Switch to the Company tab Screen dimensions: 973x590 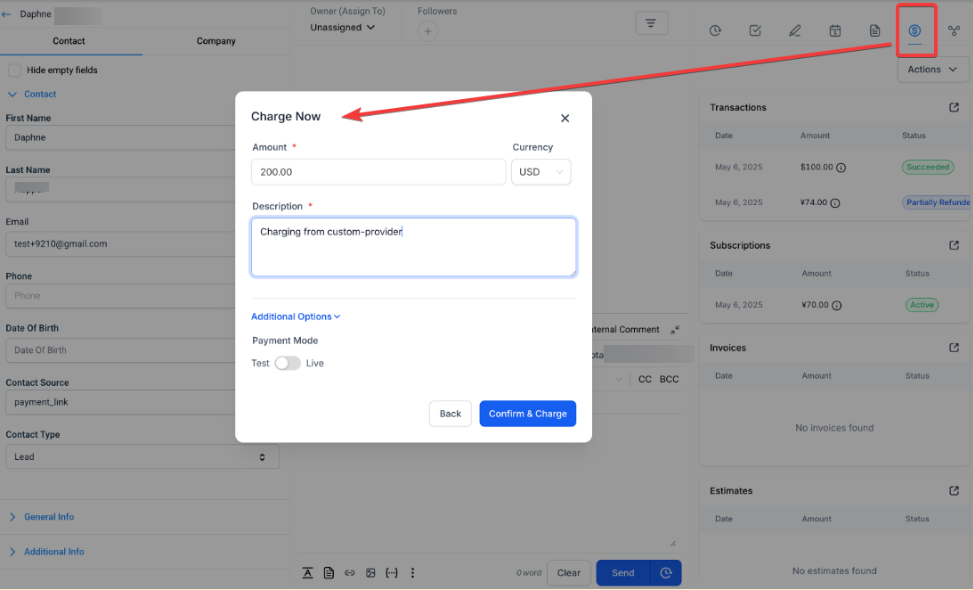tap(216, 41)
